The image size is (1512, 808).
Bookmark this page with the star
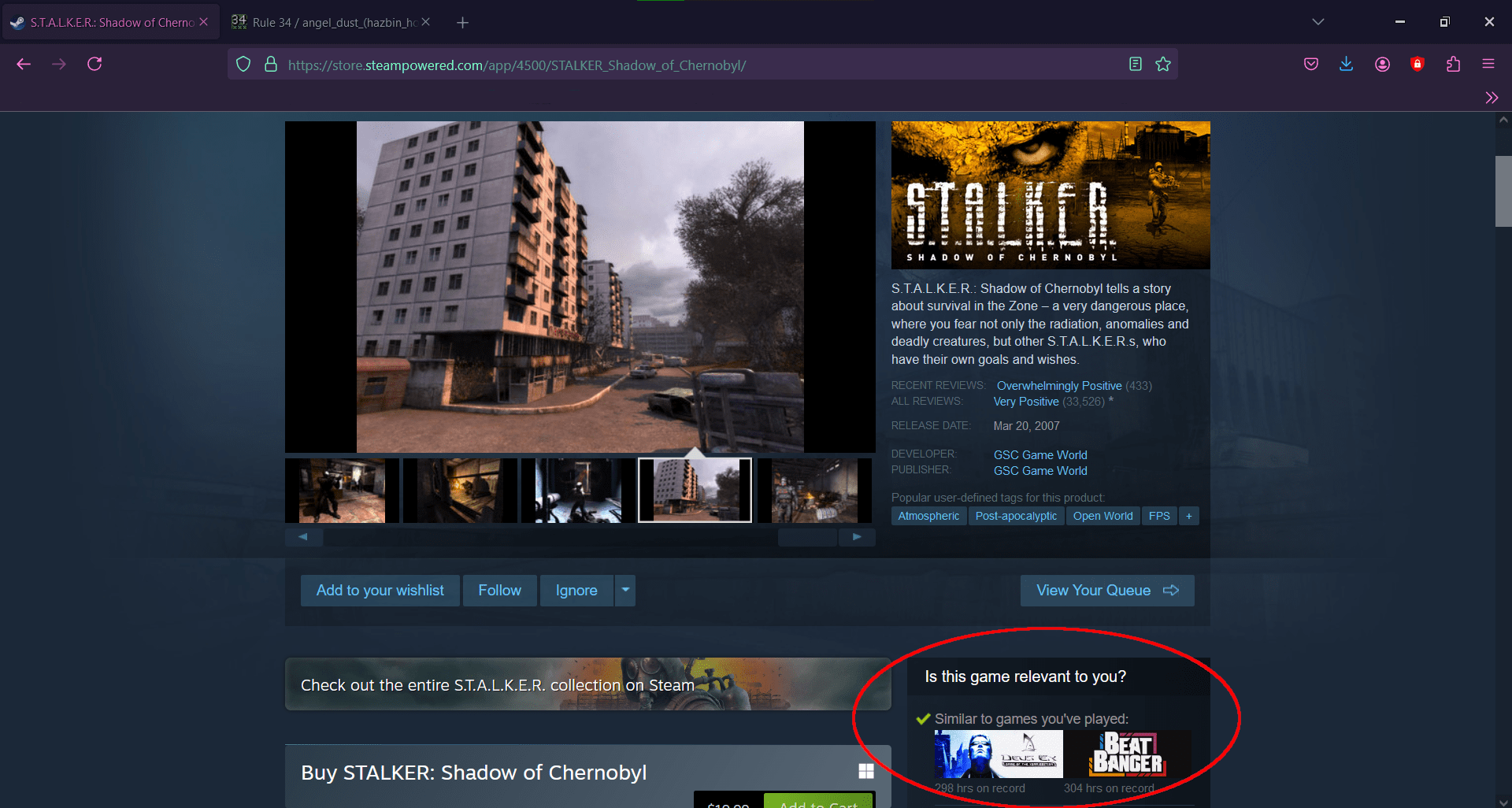pos(1163,65)
